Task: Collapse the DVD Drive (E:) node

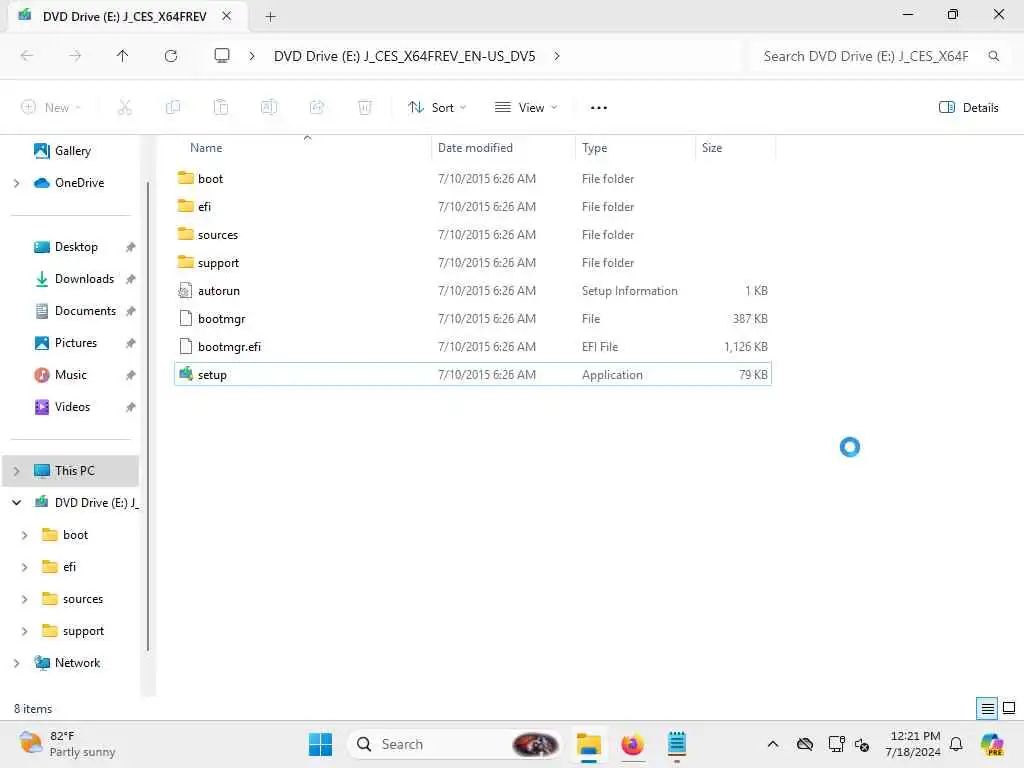Action: [16, 503]
